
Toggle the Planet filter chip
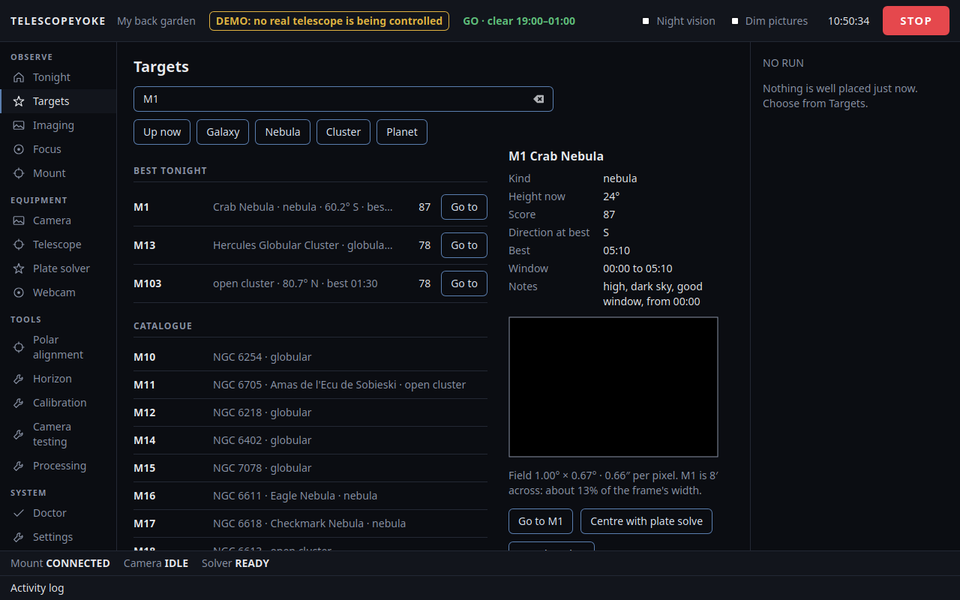[x=402, y=132]
